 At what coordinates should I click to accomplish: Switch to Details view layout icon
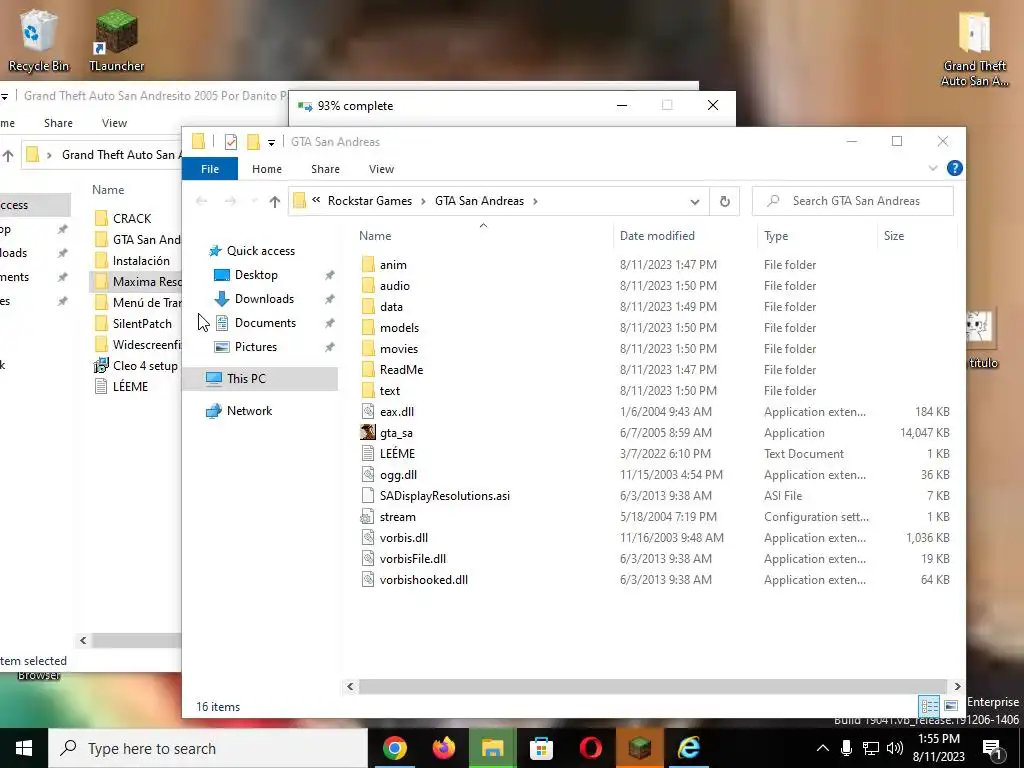(929, 706)
